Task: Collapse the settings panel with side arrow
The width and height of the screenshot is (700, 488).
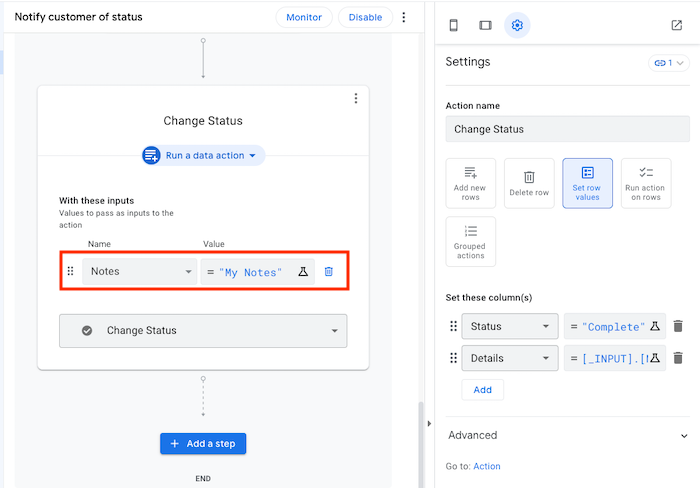Action: [x=429, y=423]
